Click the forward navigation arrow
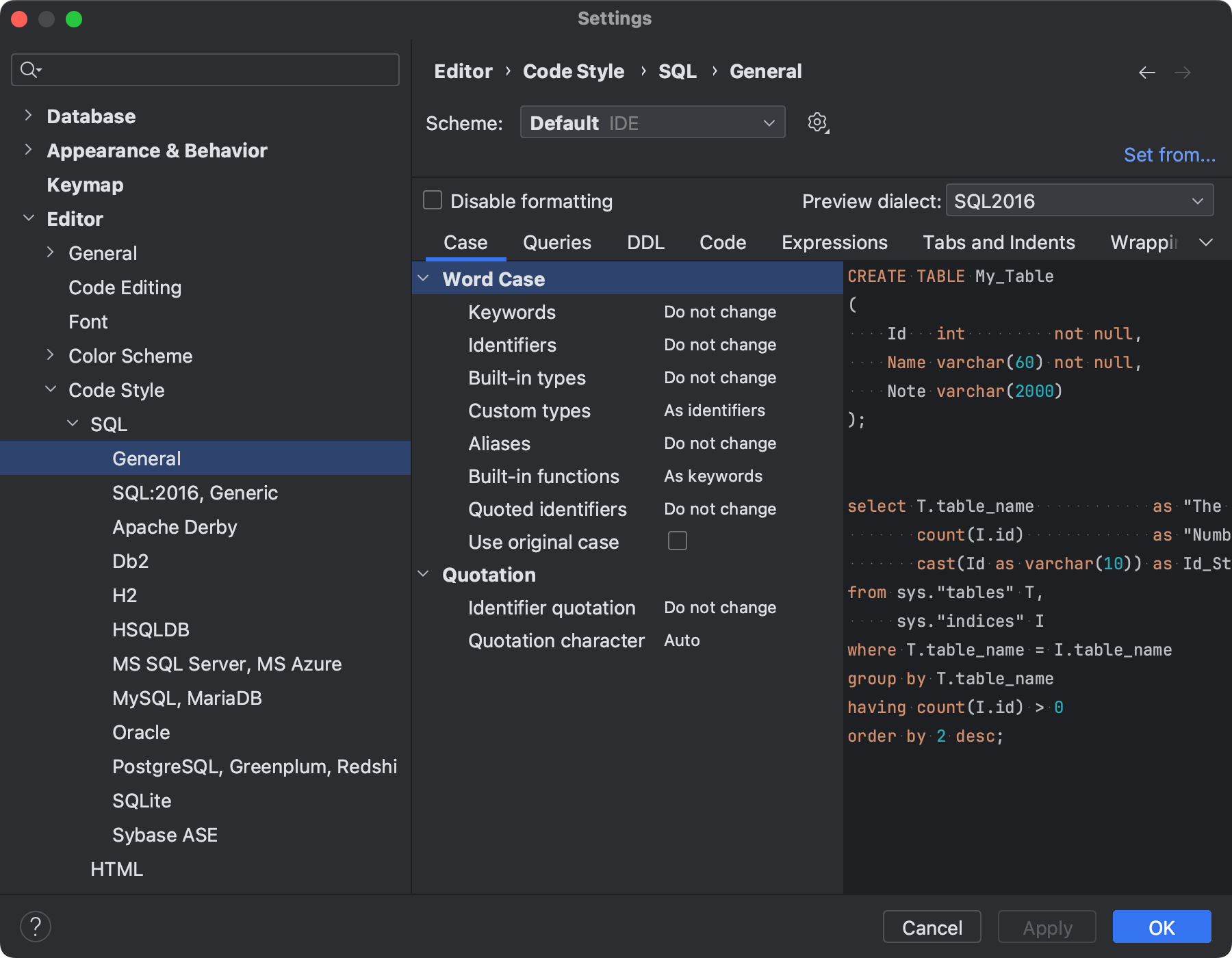The image size is (1232, 958). [x=1183, y=72]
